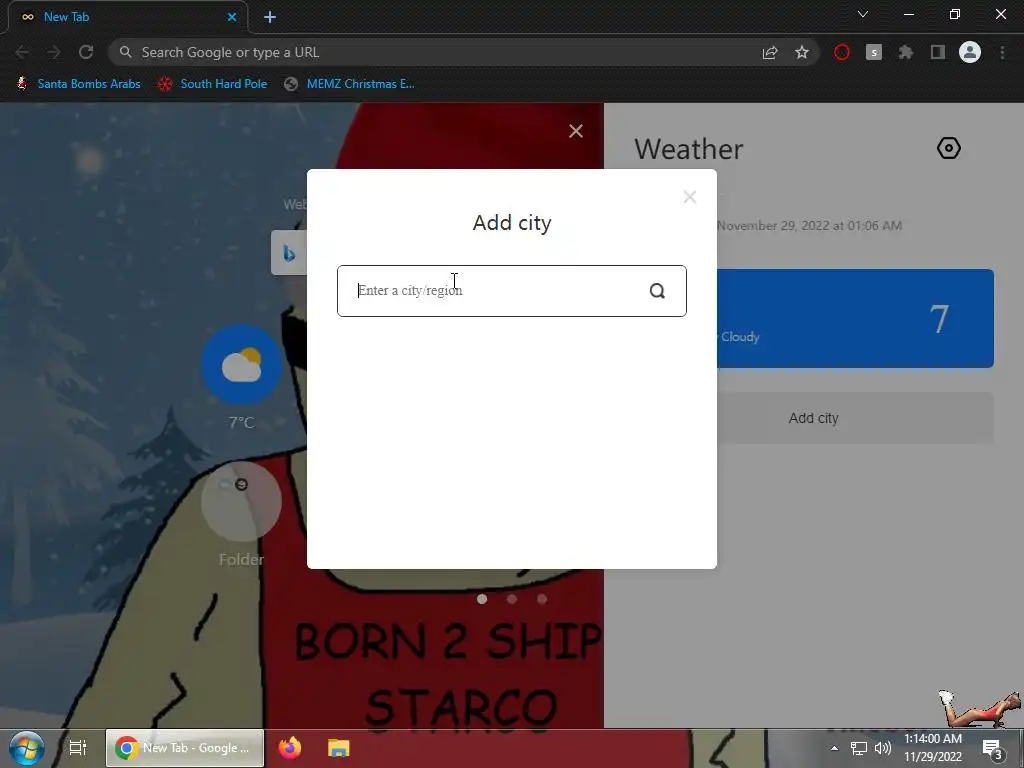Open the notification center icon
This screenshot has width=1024, height=768.
[x=992, y=748]
